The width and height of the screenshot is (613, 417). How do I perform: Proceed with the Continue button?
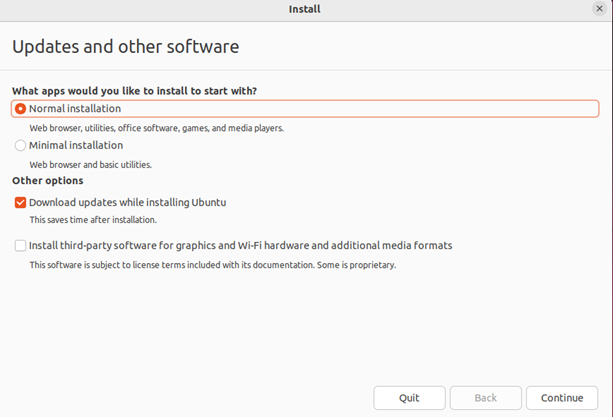click(561, 398)
